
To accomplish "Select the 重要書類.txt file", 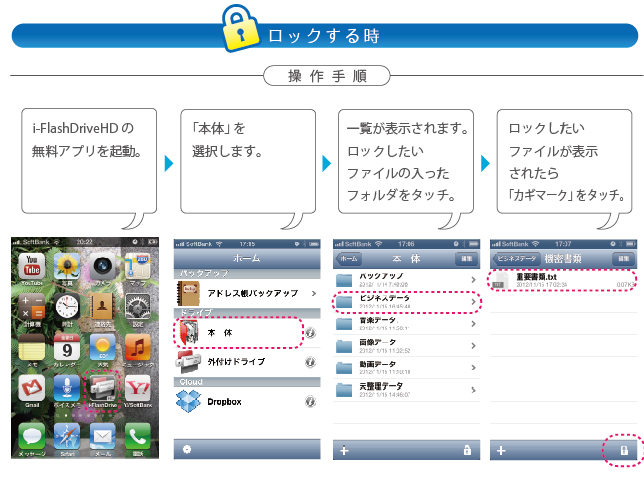I will click(x=564, y=280).
